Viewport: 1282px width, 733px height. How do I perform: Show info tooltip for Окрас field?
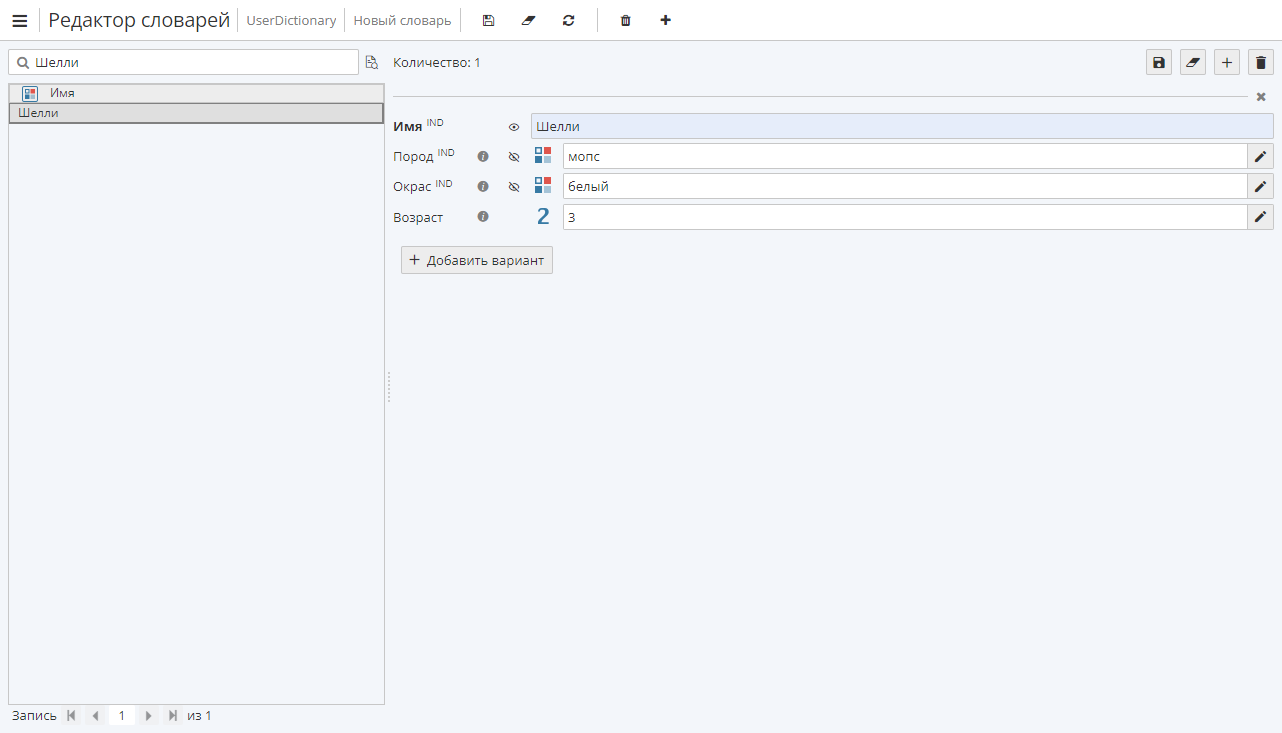pyautogui.click(x=483, y=187)
